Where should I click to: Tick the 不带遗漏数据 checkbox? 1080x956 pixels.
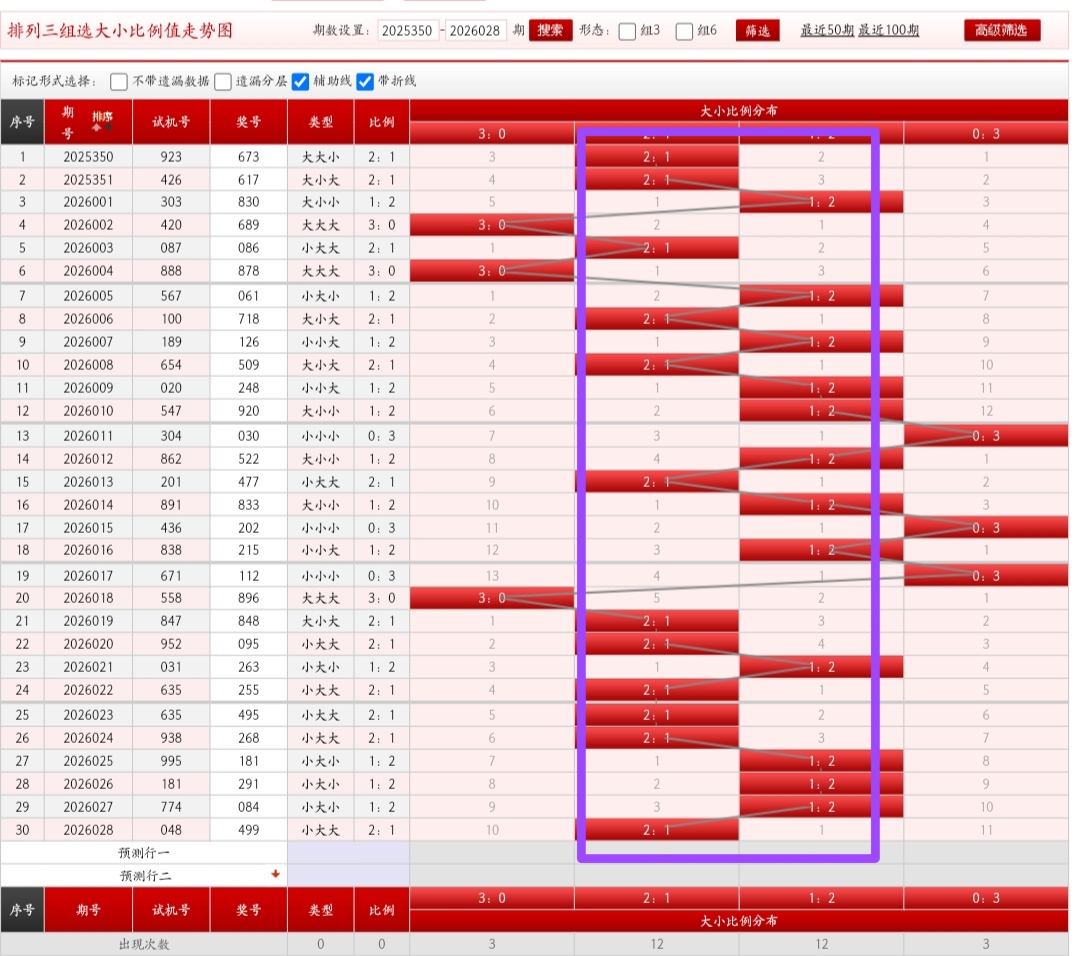click(119, 81)
